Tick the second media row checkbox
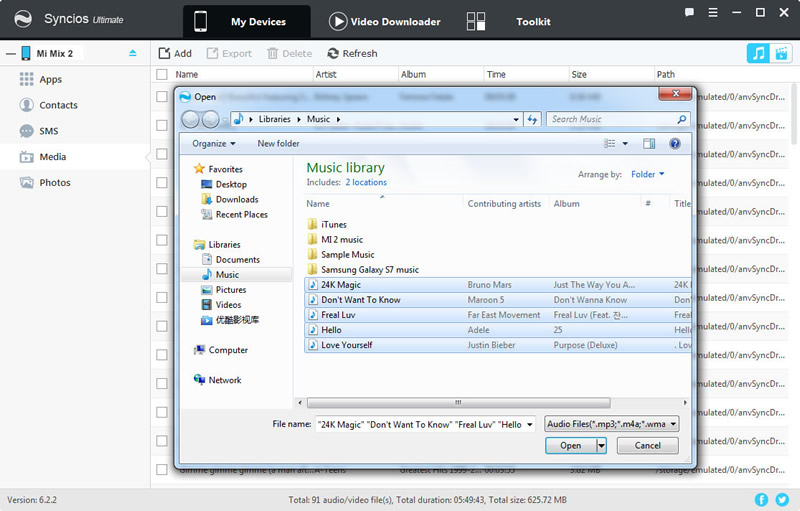 point(162,125)
